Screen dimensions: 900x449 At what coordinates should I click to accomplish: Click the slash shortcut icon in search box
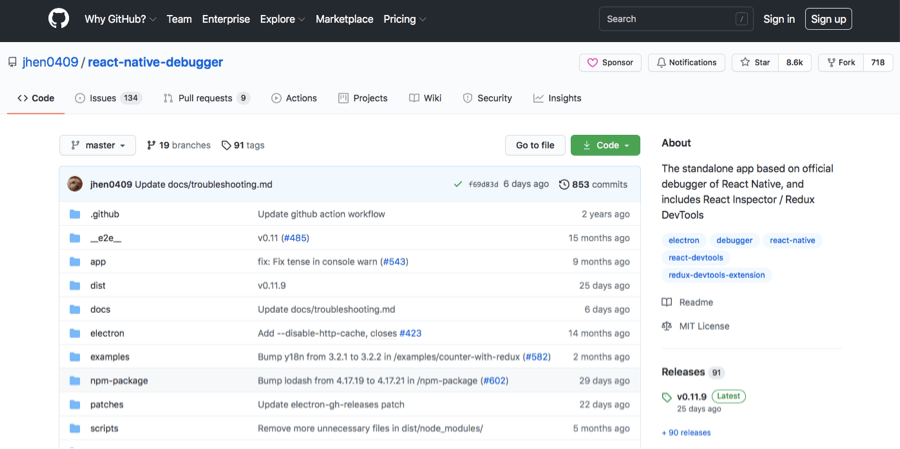tap(742, 19)
